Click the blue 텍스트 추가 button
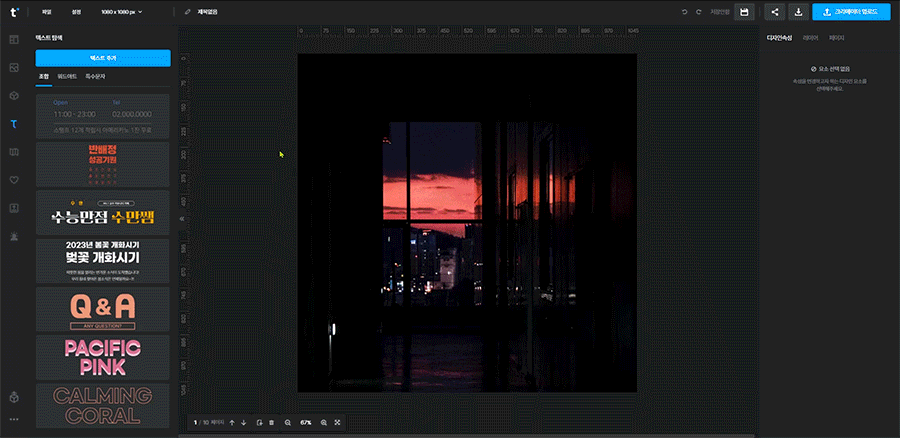Viewport: 900px width, 438px height. click(102, 58)
